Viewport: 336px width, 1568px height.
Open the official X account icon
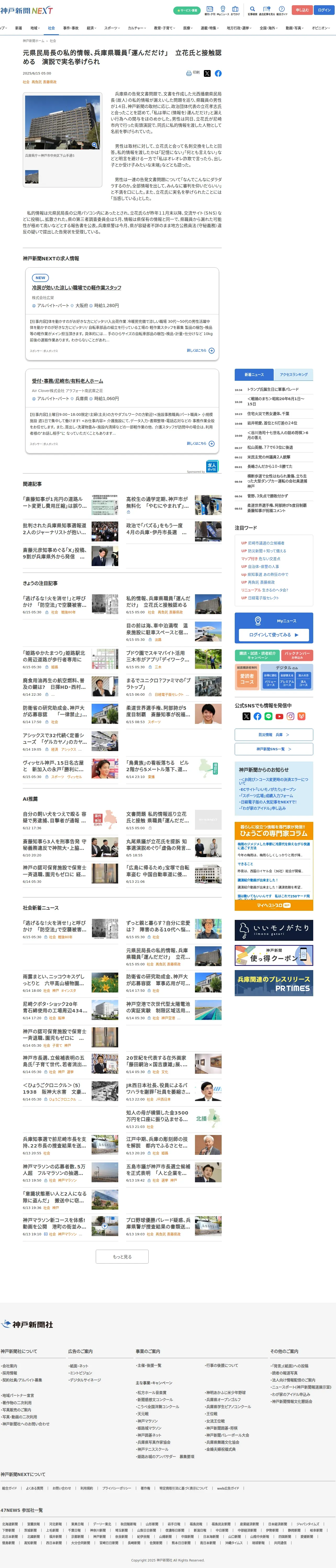tap(246, 716)
